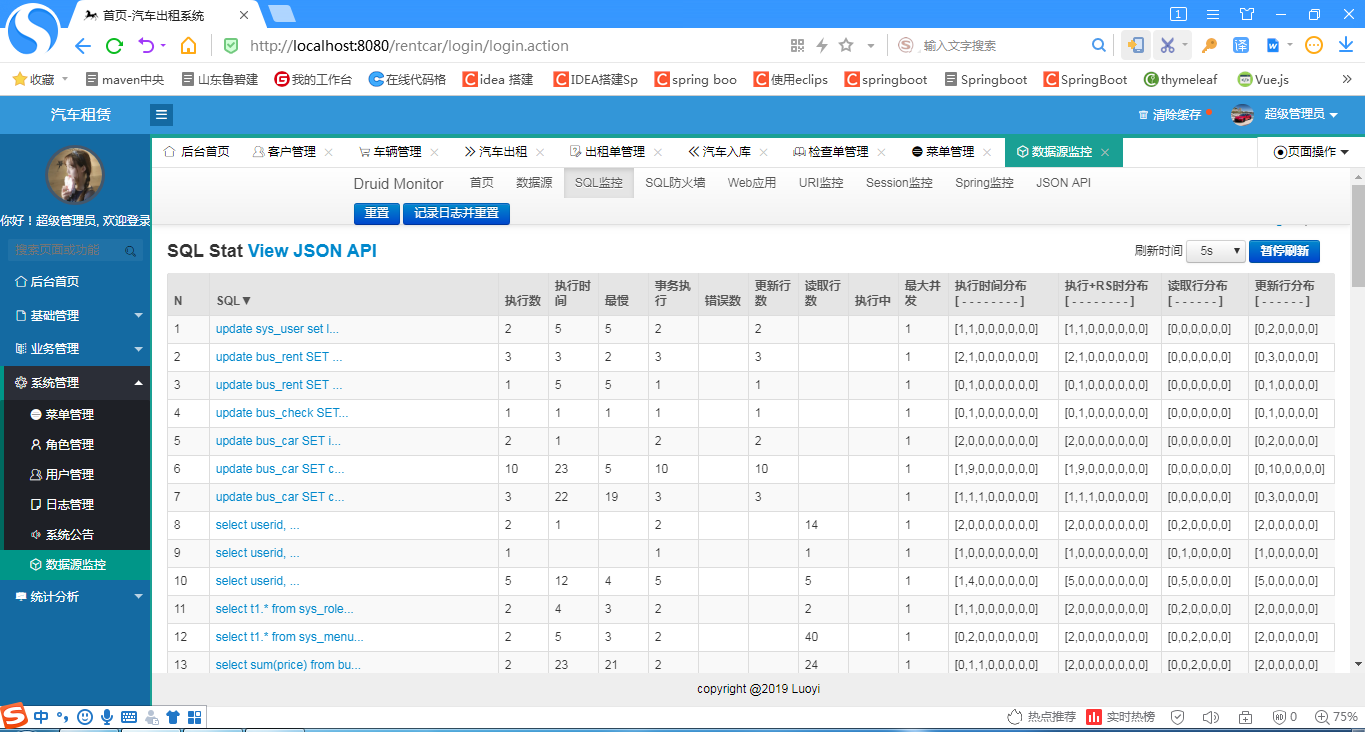Open the browser downloads arrow icon

pyautogui.click(x=1344, y=45)
